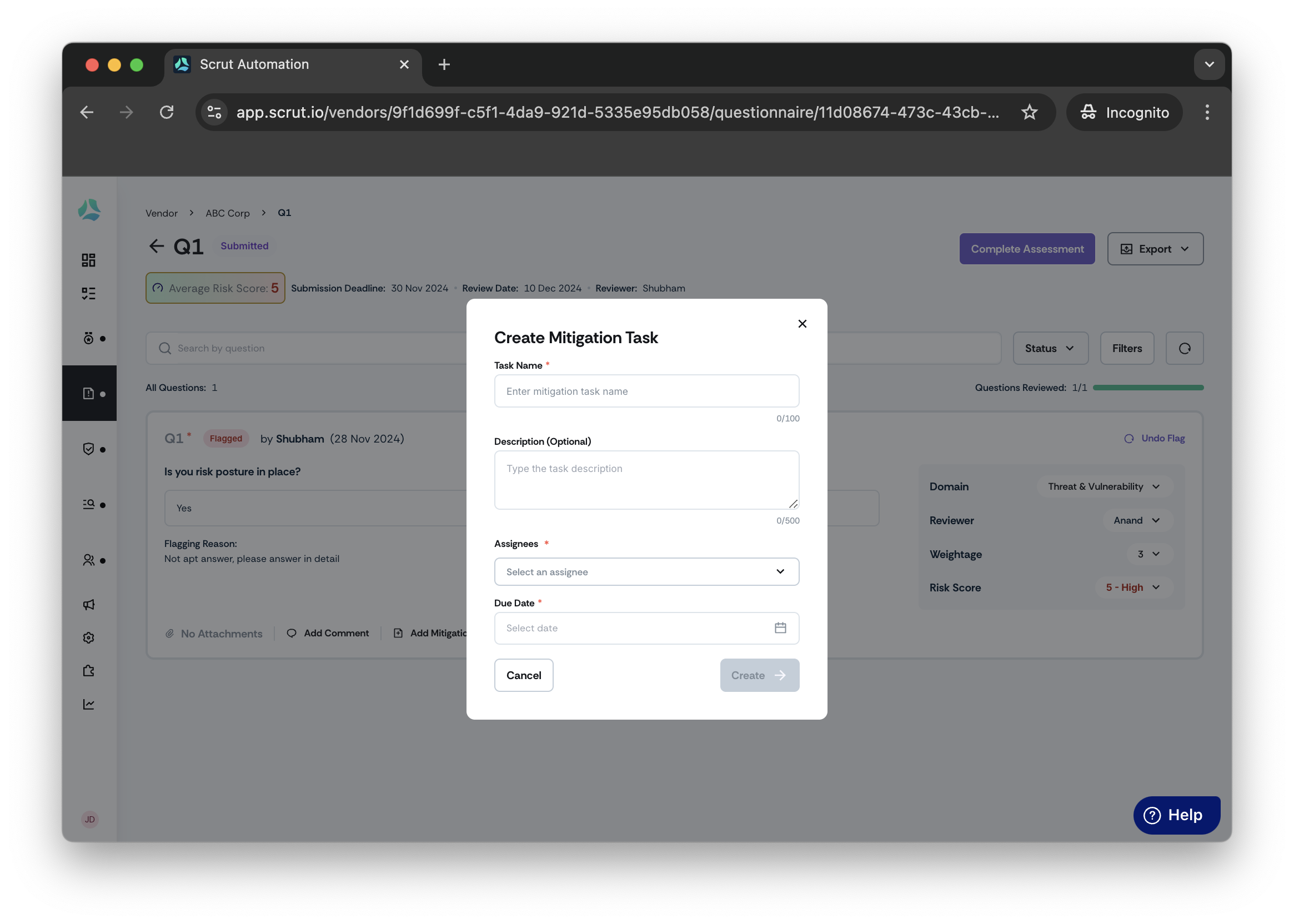Bookmark this page with the star icon
Screen dimensions: 1294x924
pos(1029,112)
